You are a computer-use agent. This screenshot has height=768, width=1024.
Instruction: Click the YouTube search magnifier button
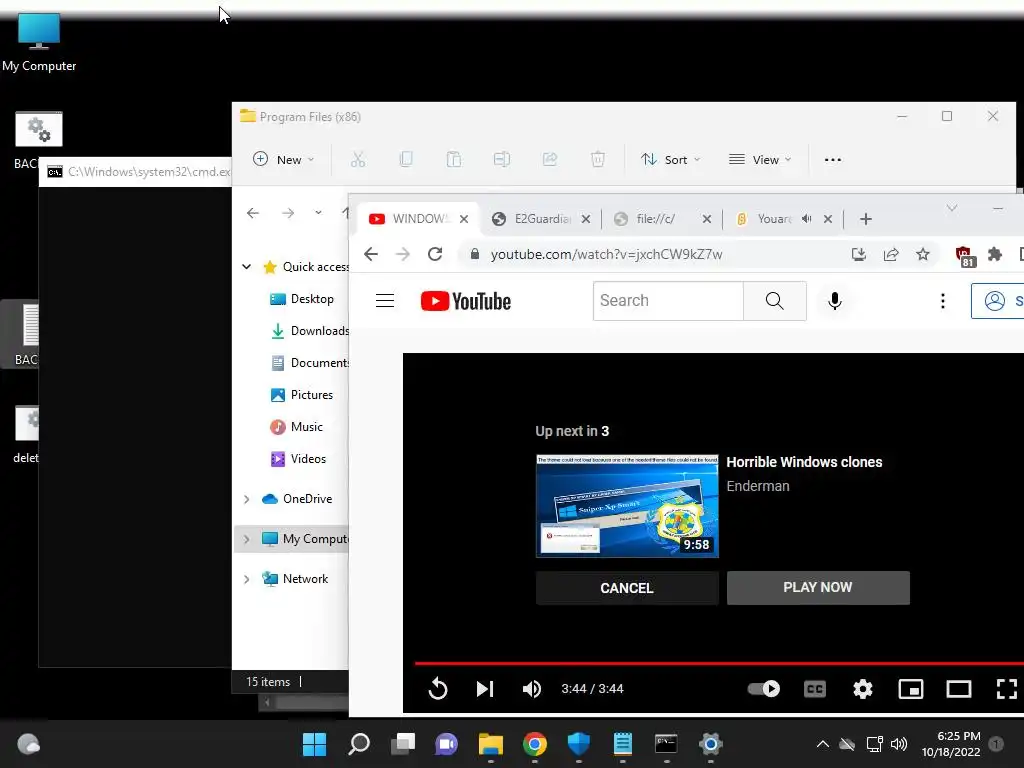click(775, 300)
